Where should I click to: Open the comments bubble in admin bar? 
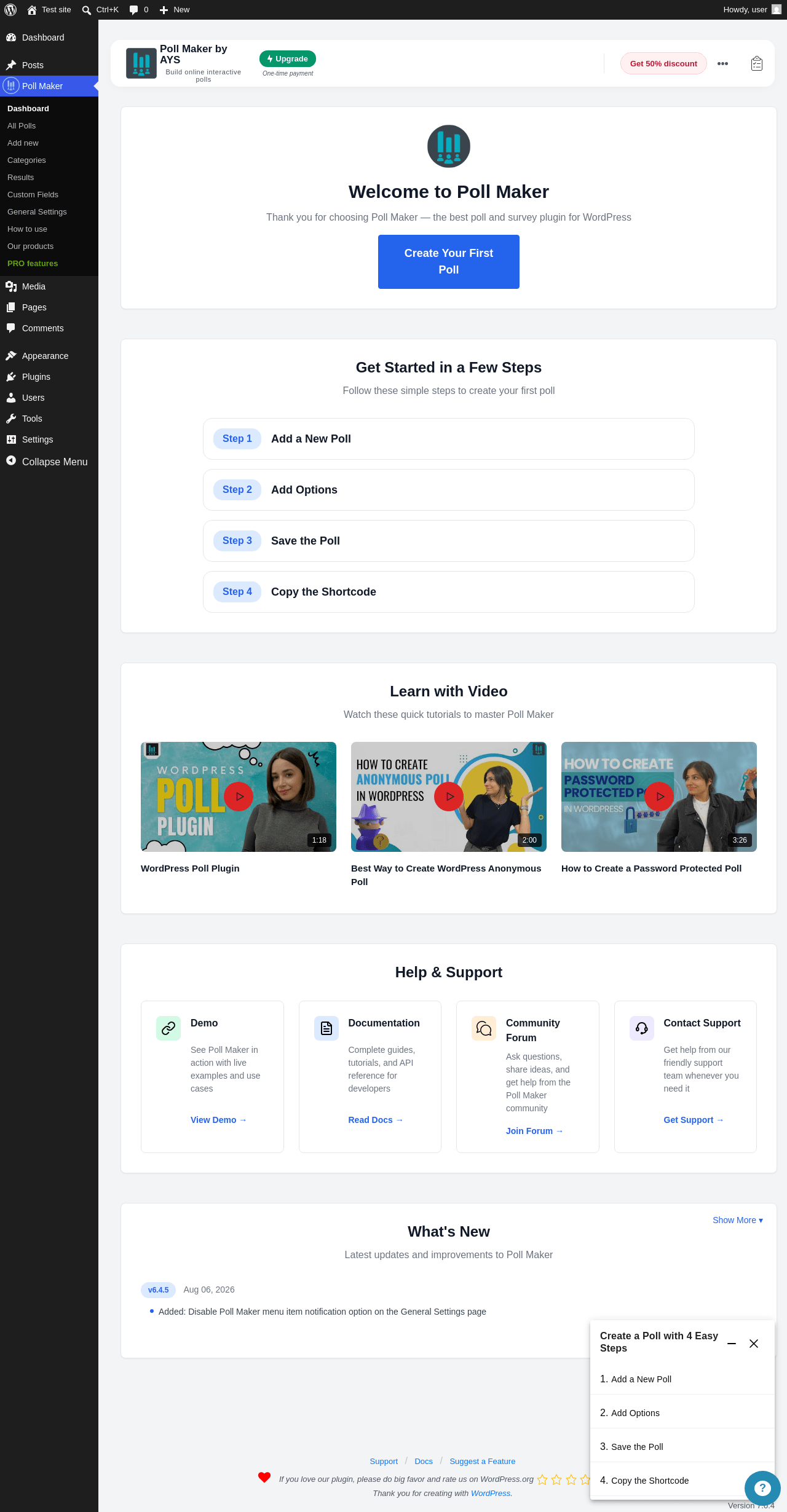point(139,10)
